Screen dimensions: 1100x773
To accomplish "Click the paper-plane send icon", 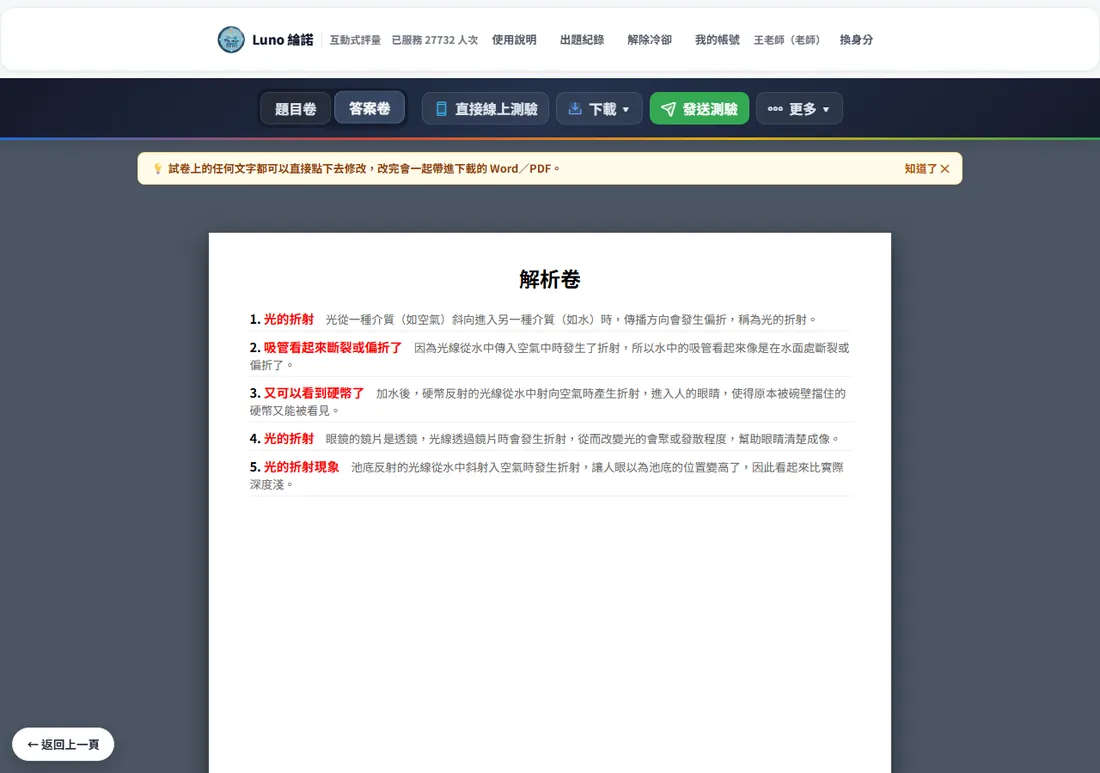I will click(669, 109).
